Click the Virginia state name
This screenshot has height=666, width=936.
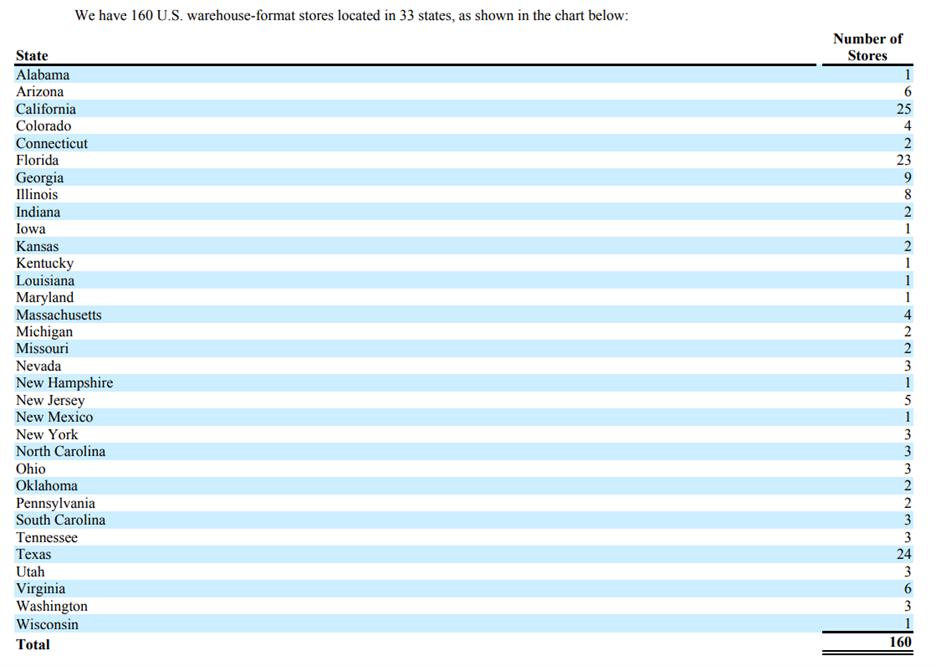41,589
